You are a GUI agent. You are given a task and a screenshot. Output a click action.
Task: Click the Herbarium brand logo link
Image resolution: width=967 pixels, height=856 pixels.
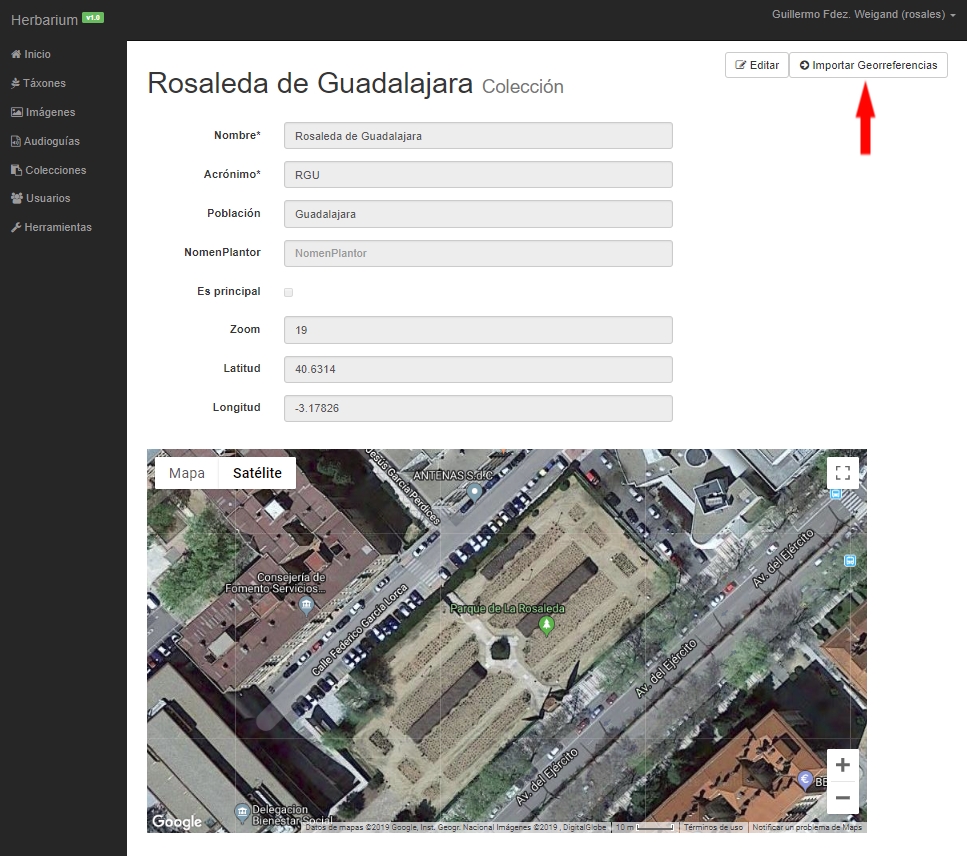point(45,19)
